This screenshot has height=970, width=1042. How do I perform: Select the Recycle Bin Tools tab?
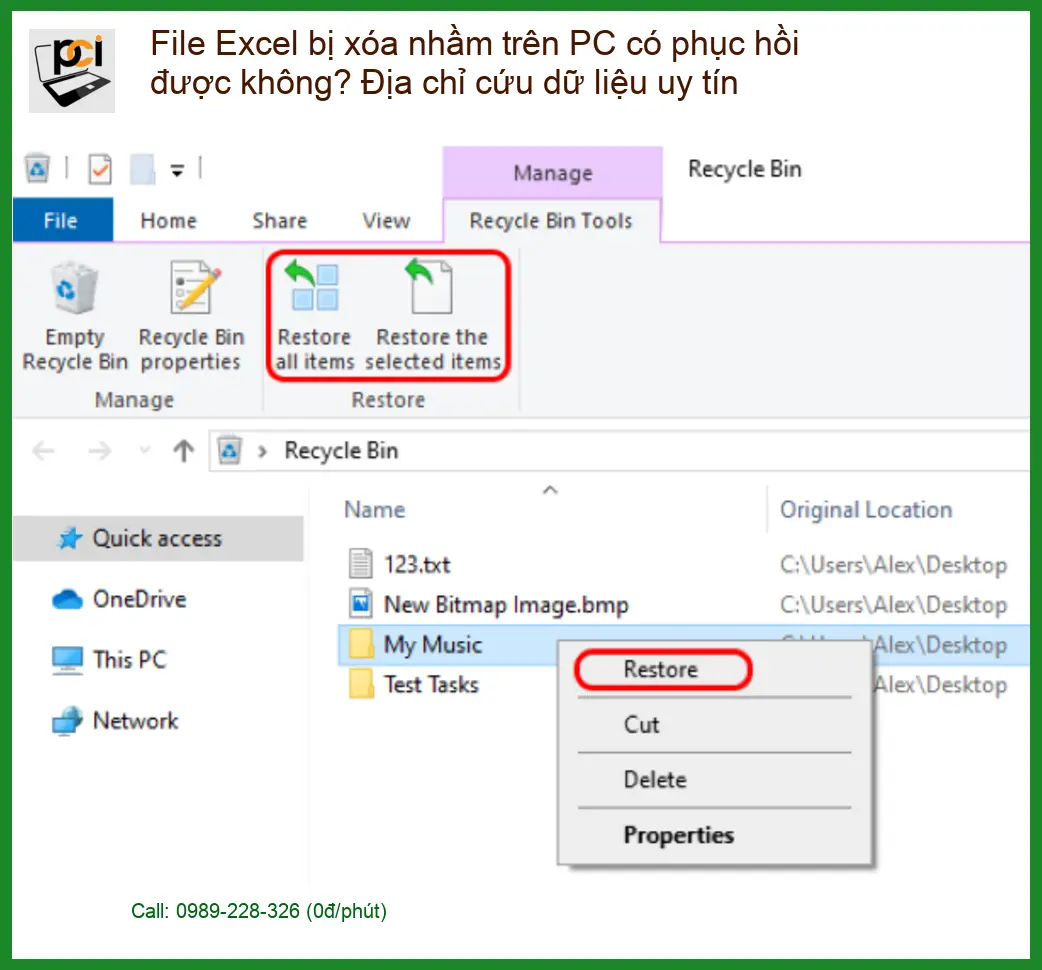551,221
